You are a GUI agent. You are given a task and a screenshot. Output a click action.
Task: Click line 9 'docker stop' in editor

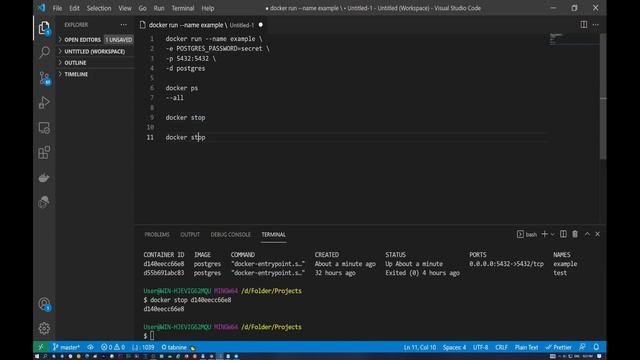click(185, 118)
